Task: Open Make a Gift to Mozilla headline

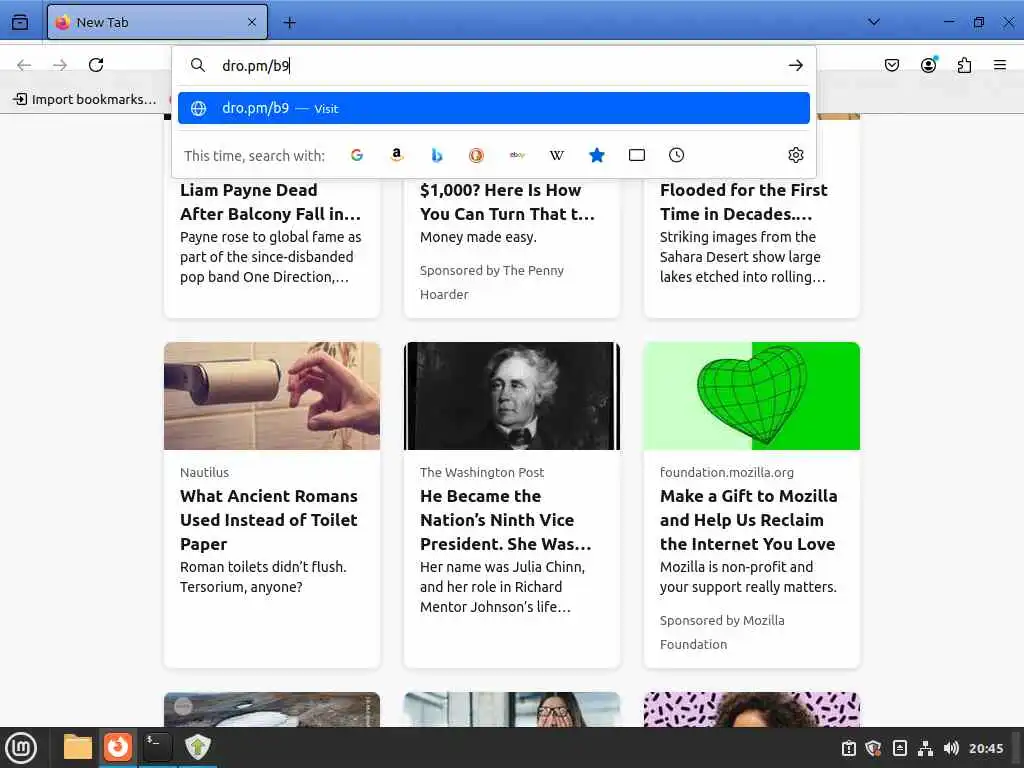Action: pyautogui.click(x=748, y=520)
